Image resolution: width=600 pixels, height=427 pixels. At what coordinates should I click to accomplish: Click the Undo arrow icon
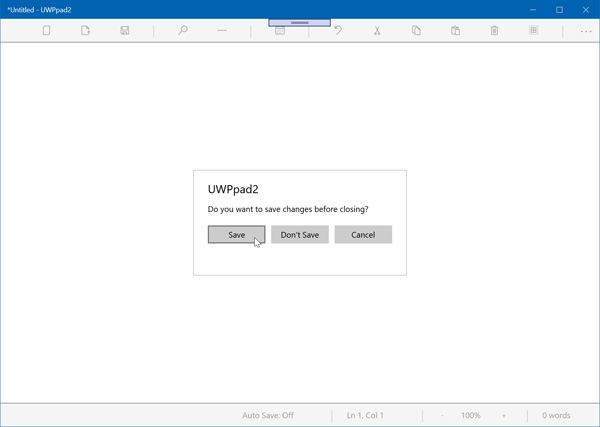tap(338, 31)
